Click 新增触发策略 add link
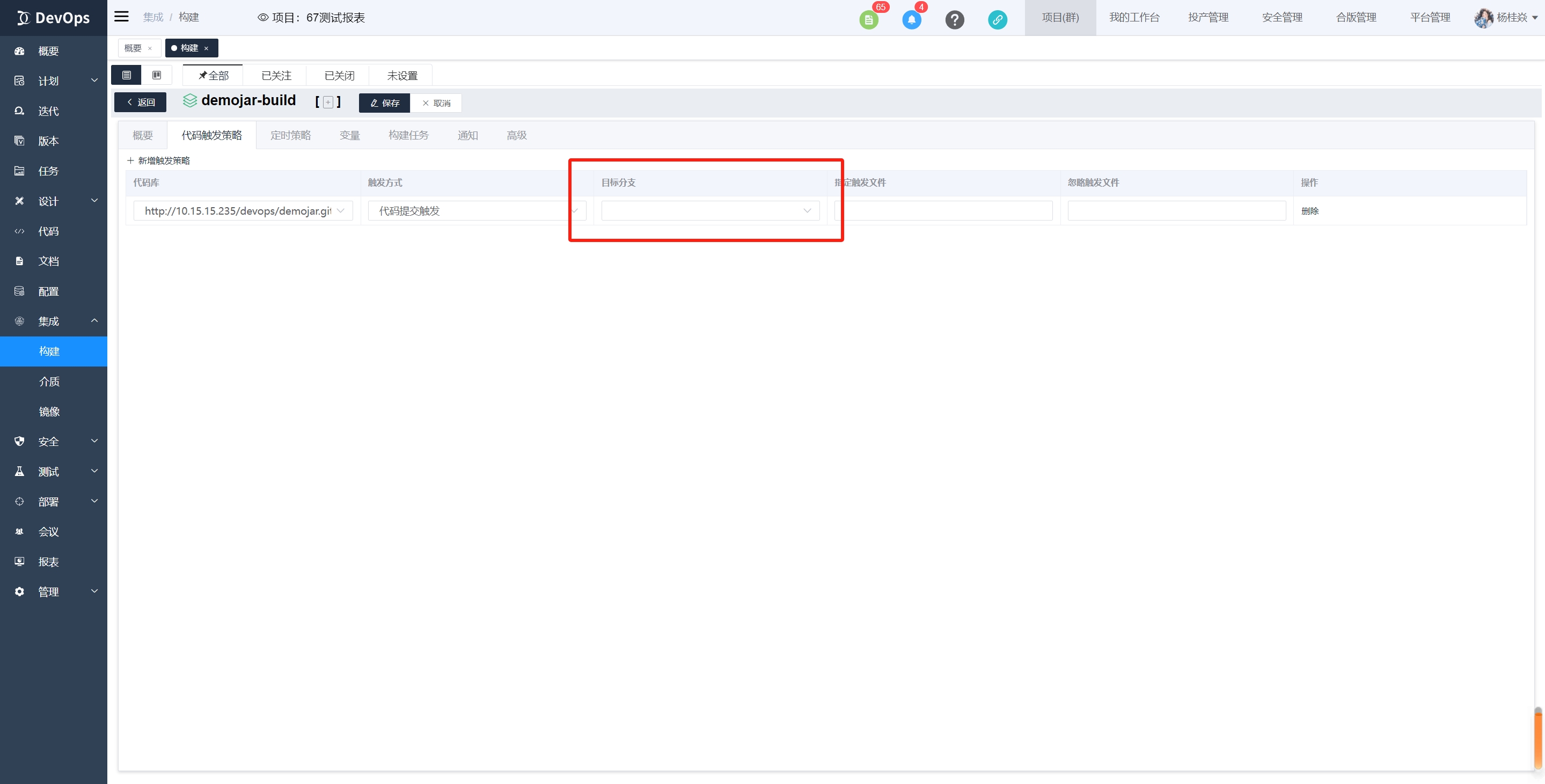This screenshot has height=784, width=1545. [158, 161]
